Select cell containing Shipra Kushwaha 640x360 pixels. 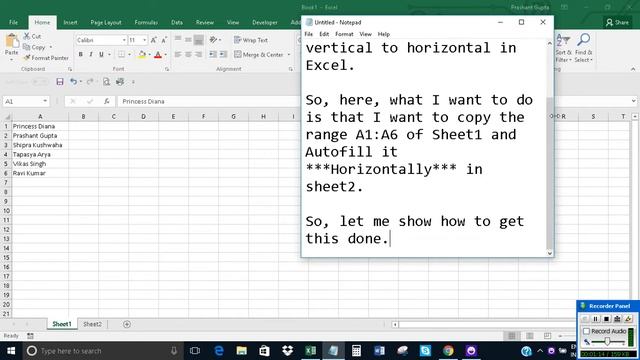tap(40, 145)
